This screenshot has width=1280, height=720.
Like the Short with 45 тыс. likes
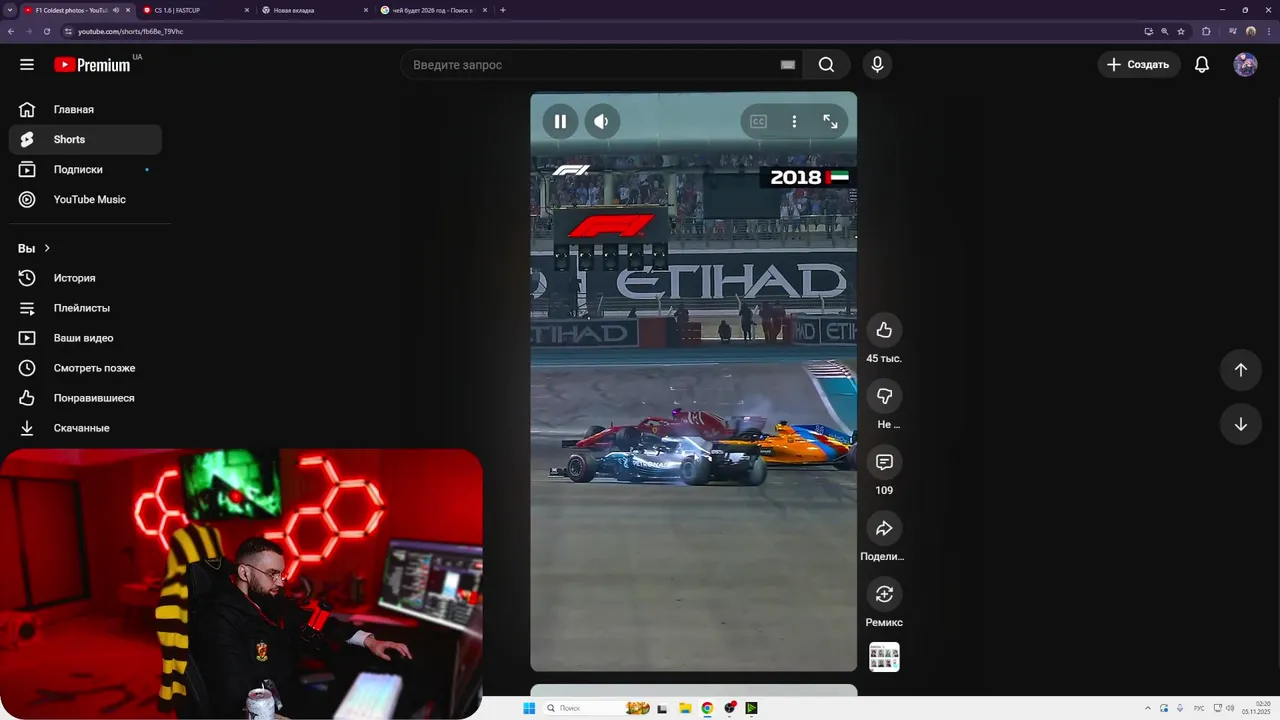884,330
